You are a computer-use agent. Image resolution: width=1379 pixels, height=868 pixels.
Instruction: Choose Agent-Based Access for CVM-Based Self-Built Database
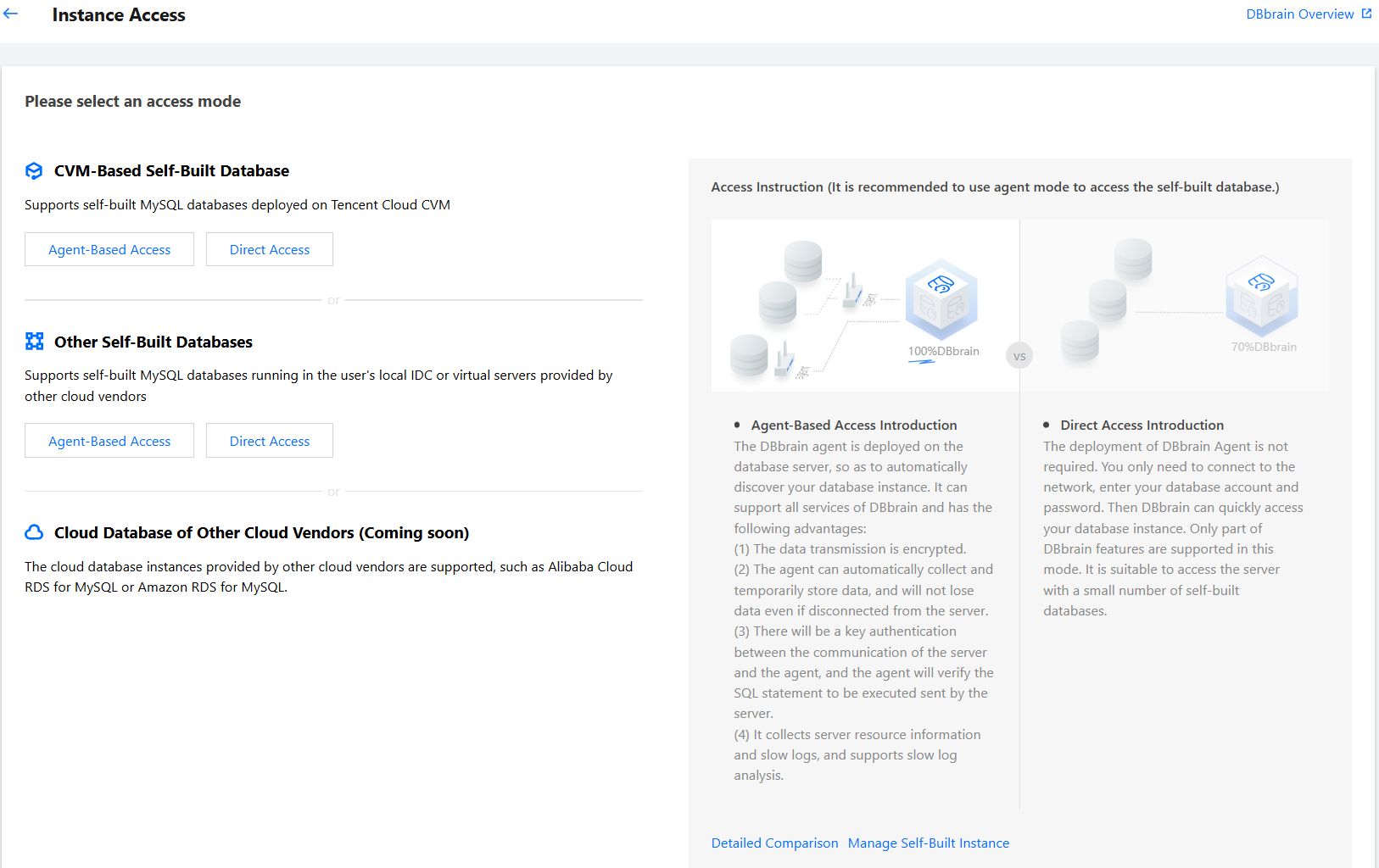pyautogui.click(x=109, y=249)
